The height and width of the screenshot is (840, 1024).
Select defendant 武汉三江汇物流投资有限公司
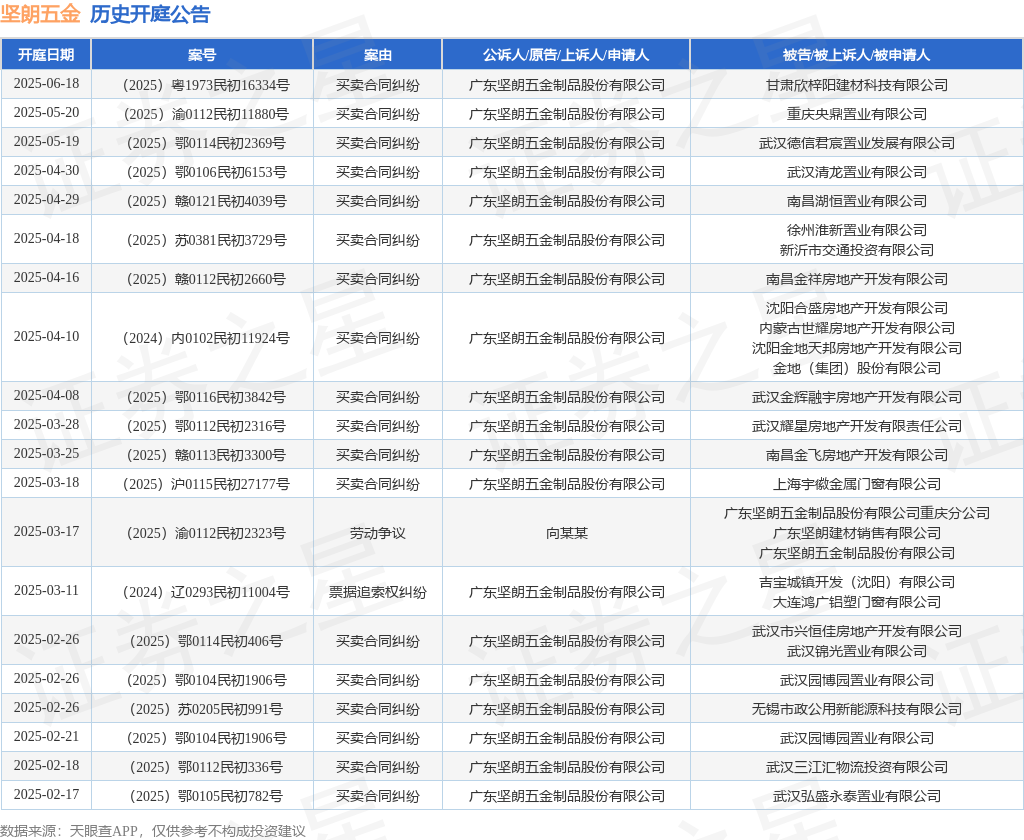(857, 767)
